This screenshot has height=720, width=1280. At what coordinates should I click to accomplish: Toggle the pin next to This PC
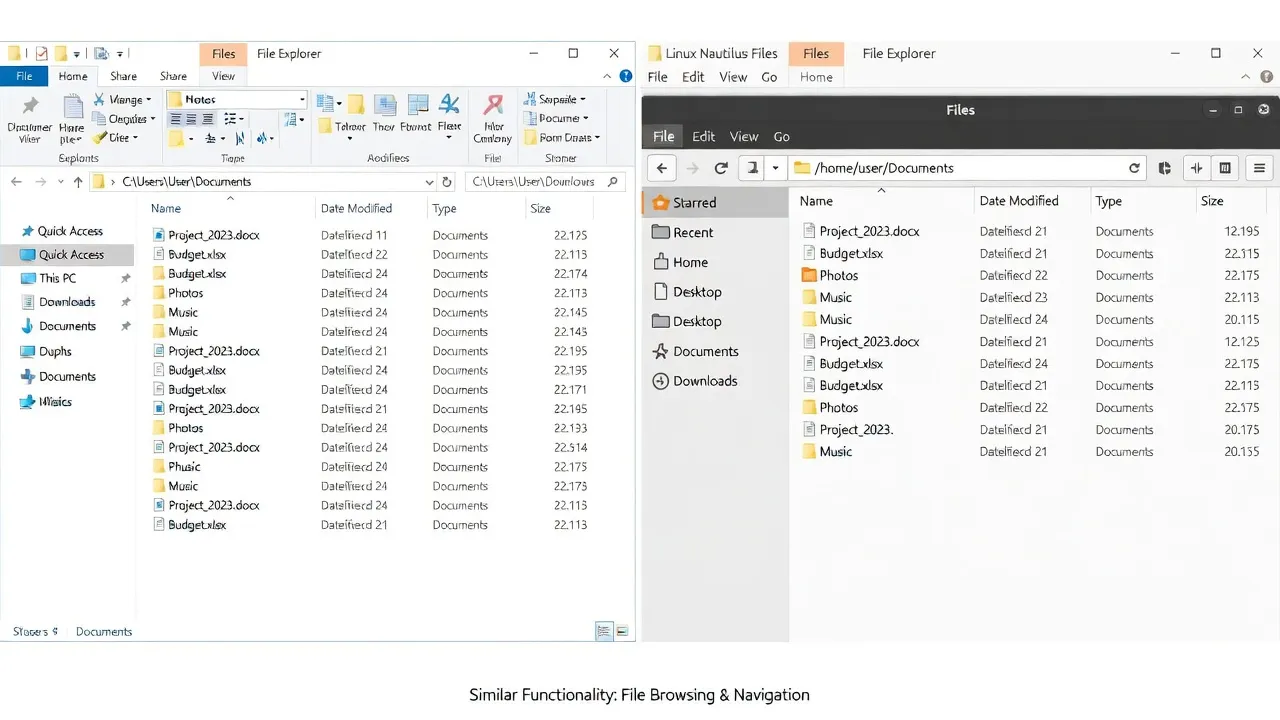(125, 278)
